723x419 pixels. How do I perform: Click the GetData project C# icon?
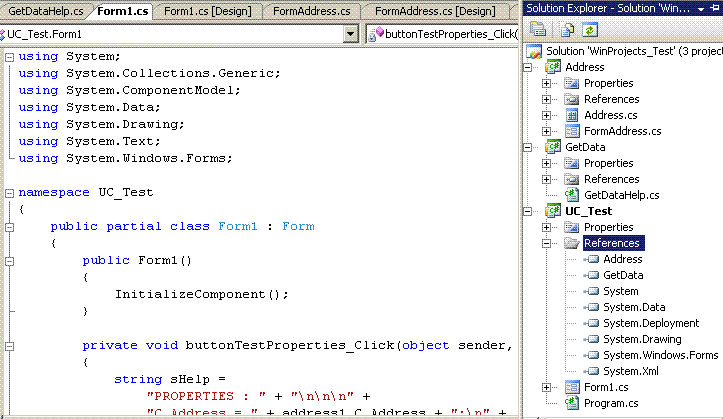click(x=553, y=147)
